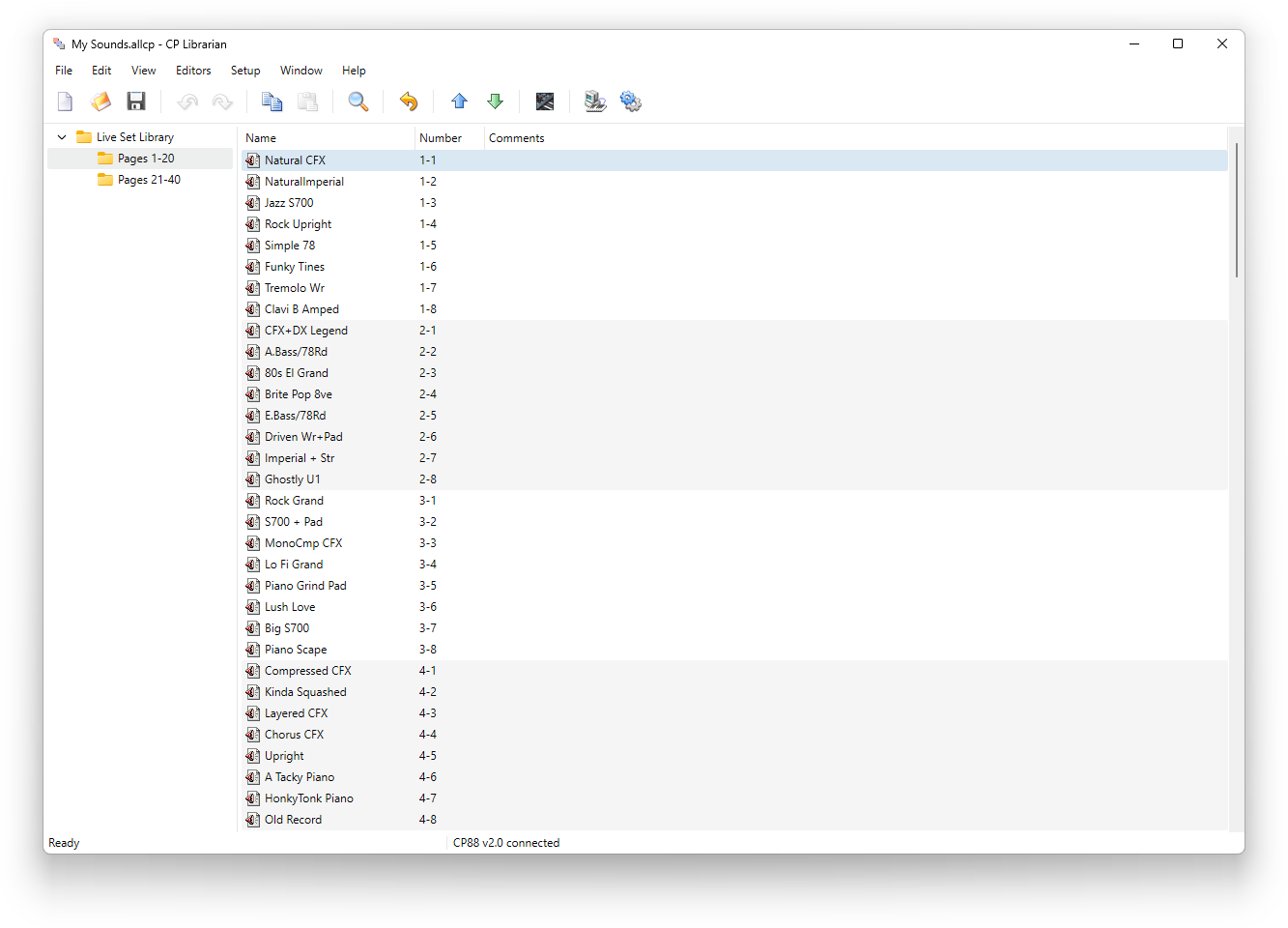The height and width of the screenshot is (928, 1288).
Task: Open search with the magnifying glass icon
Action: point(358,101)
